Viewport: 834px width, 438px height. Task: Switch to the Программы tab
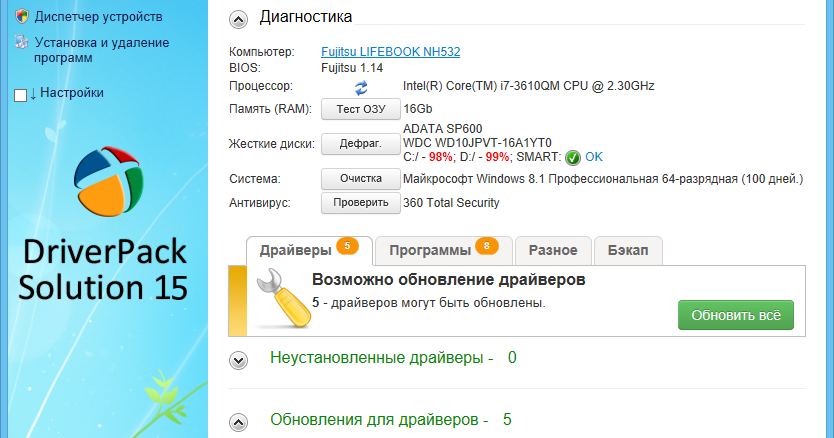coord(444,251)
